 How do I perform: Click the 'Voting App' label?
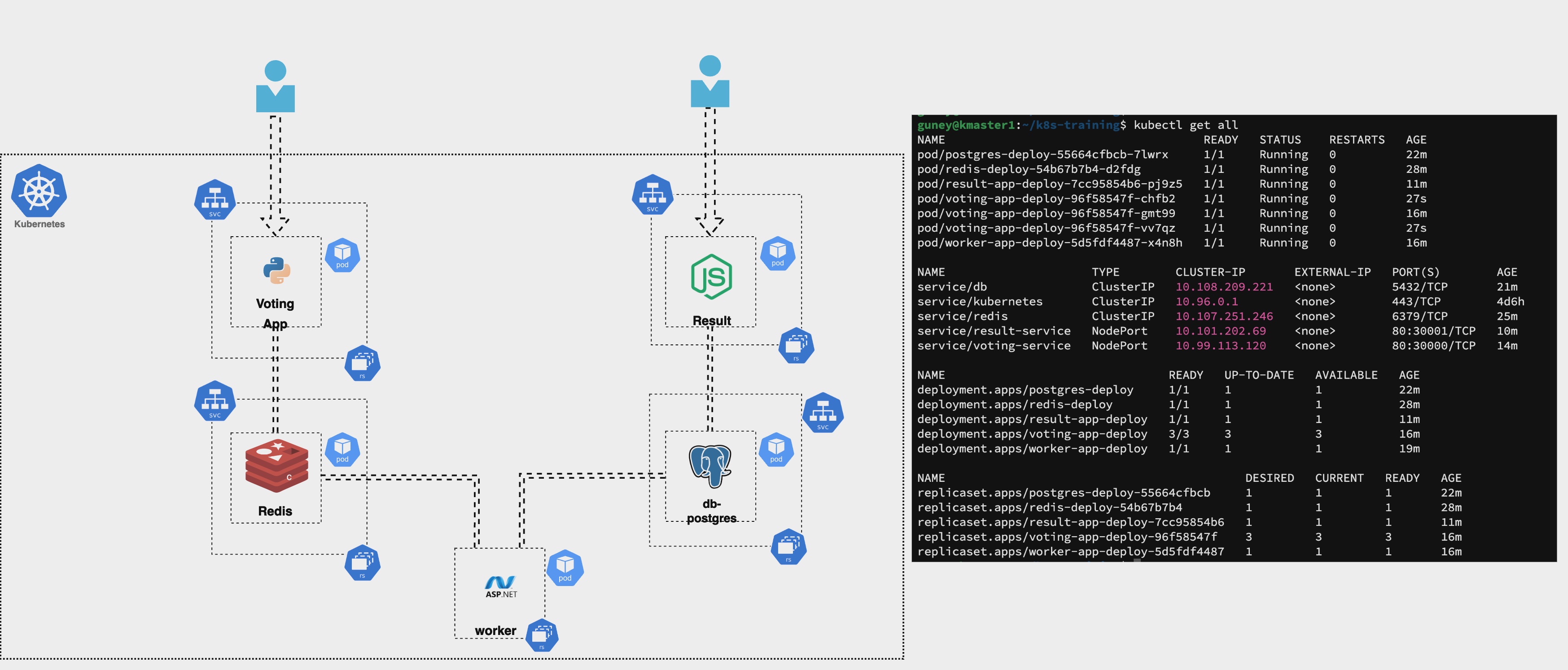[x=275, y=313]
